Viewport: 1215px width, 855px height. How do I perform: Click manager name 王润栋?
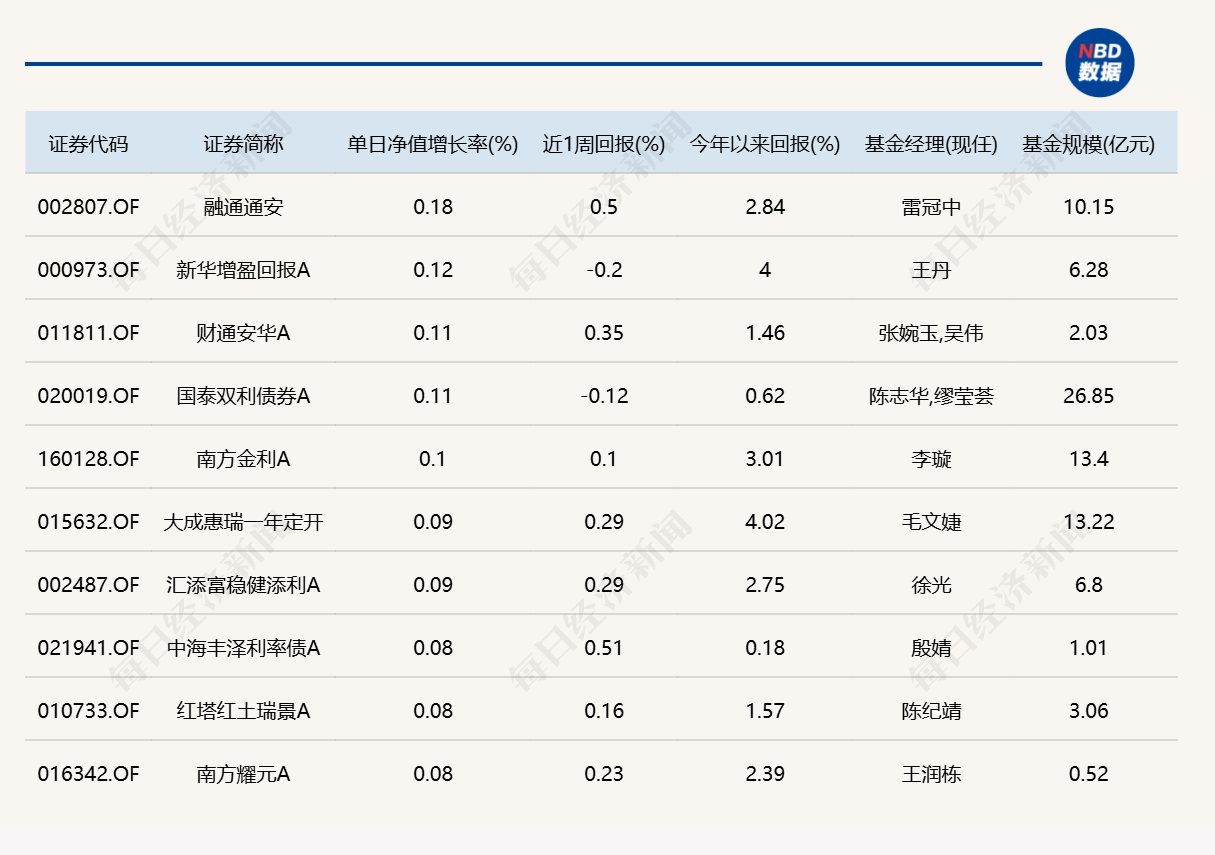(x=931, y=774)
